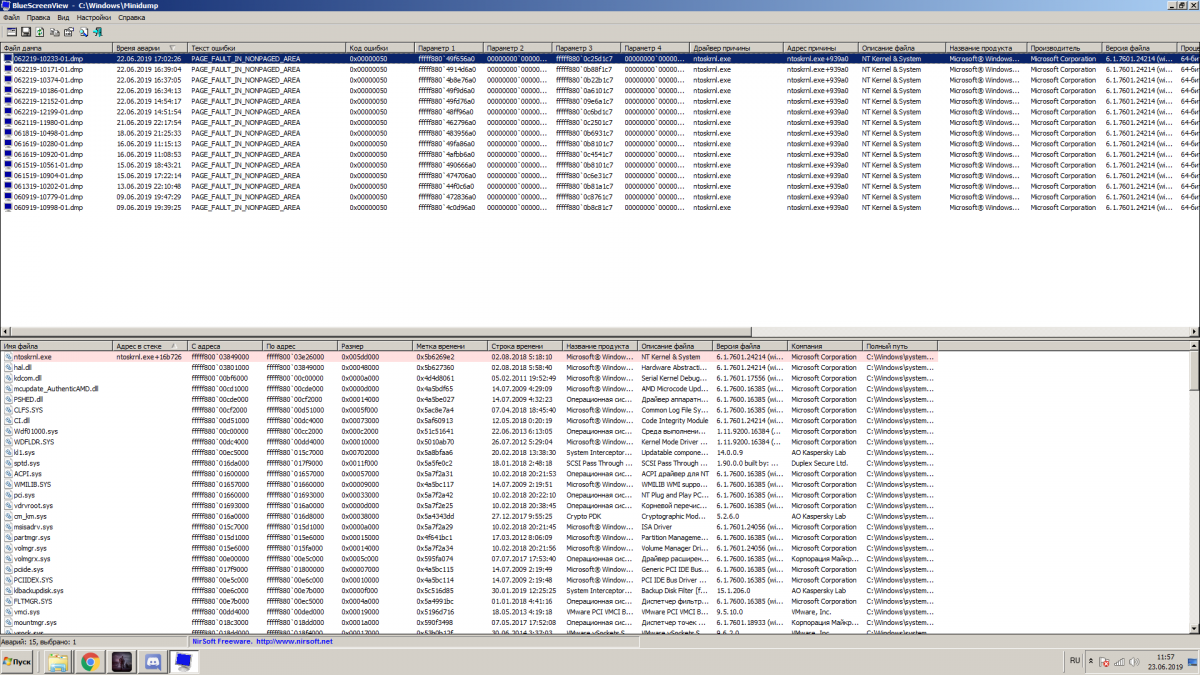Visit the http://www.nirsoft.net link

[294, 642]
